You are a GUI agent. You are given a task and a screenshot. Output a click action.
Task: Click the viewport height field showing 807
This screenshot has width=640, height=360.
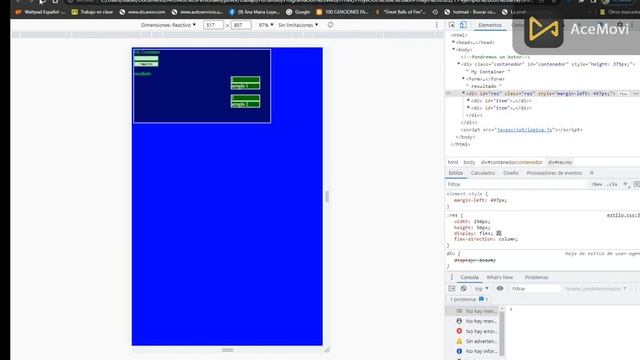tap(241, 25)
